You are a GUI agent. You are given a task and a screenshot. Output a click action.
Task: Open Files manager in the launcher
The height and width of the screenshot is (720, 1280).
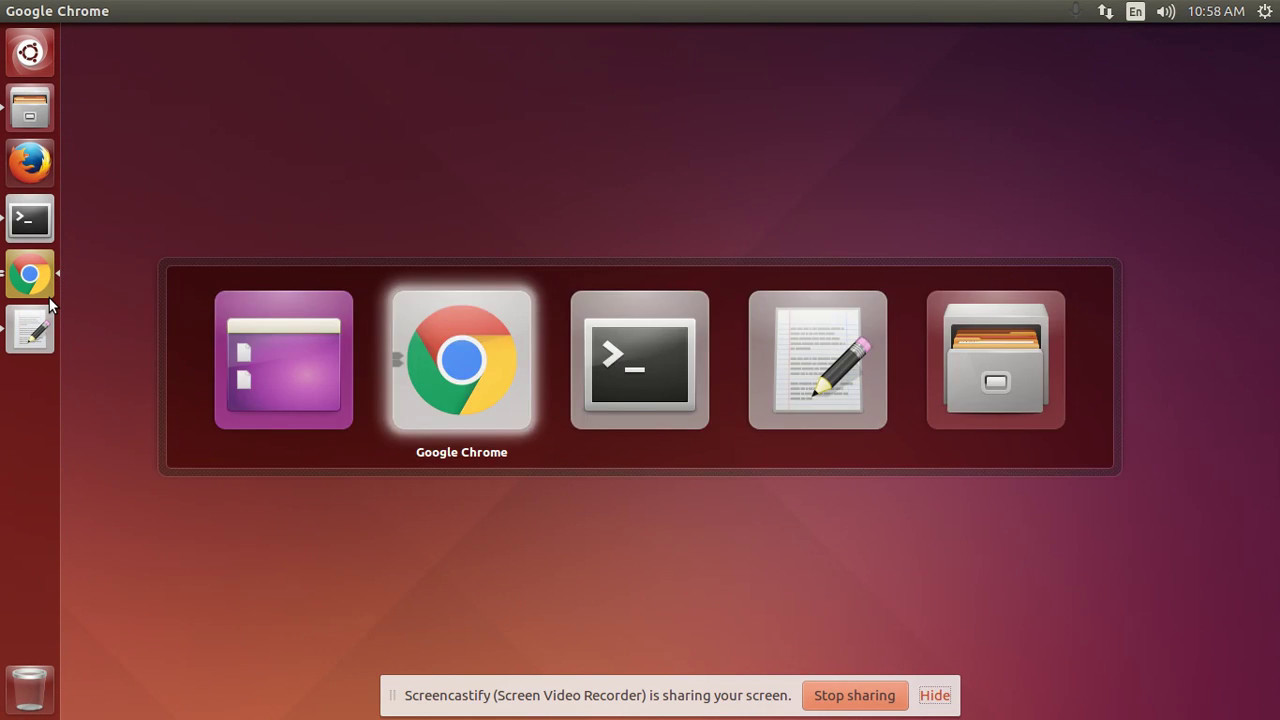[30, 108]
